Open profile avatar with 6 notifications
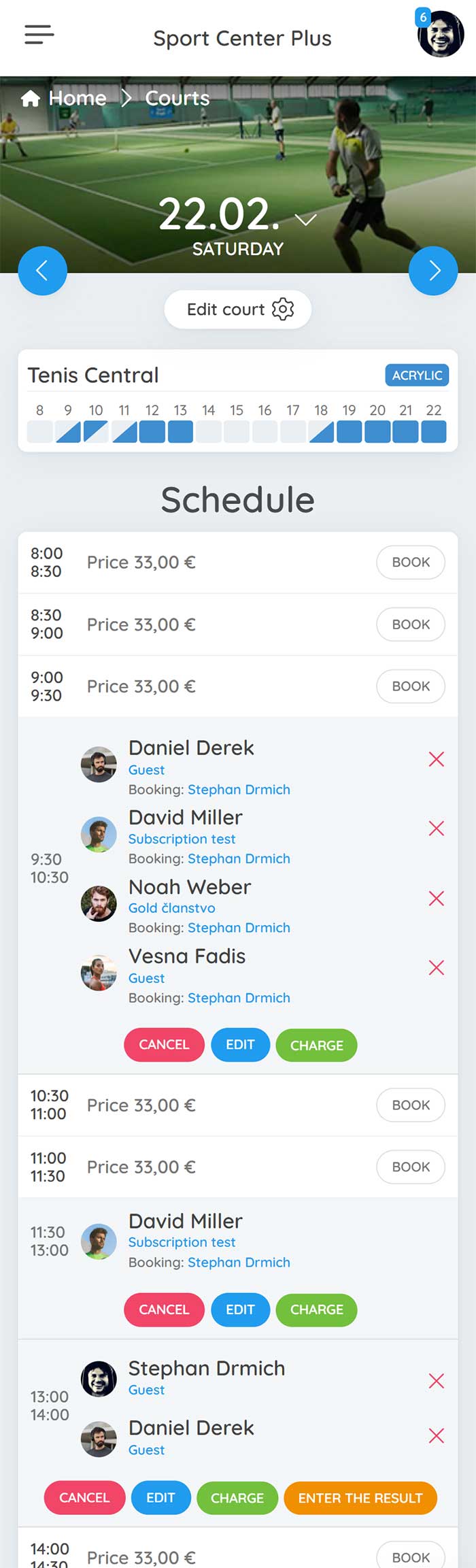This screenshot has height=1568, width=476. pyautogui.click(x=440, y=33)
